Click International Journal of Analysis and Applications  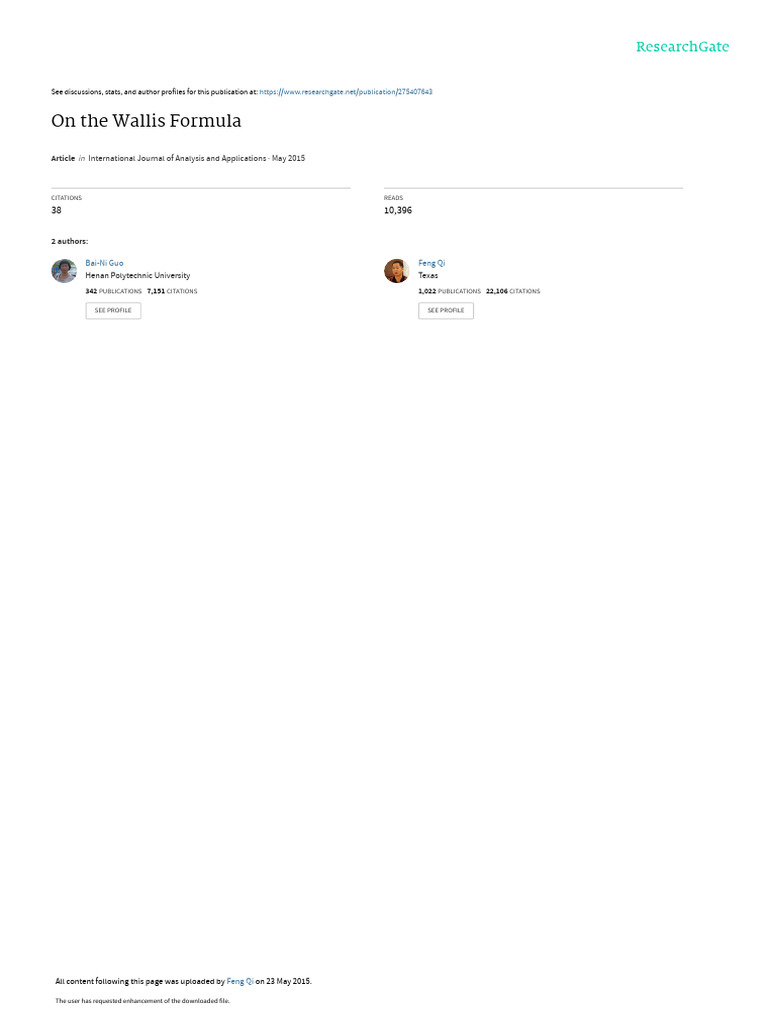pyautogui.click(x=177, y=158)
